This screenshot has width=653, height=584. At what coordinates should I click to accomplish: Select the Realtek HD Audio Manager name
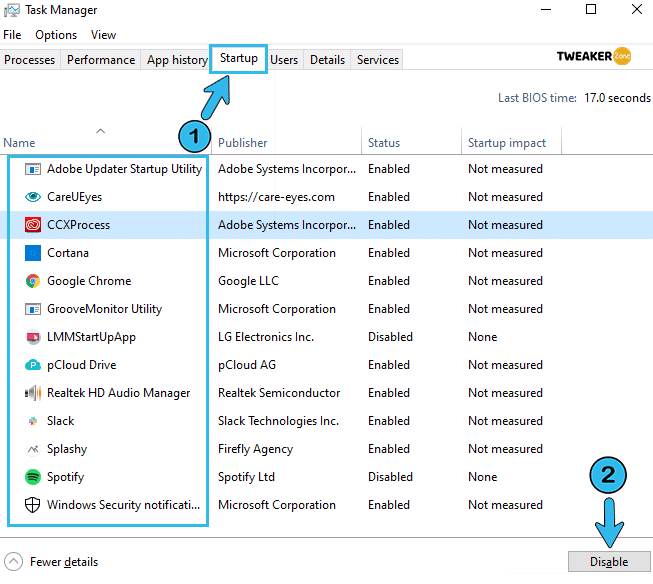point(118,393)
